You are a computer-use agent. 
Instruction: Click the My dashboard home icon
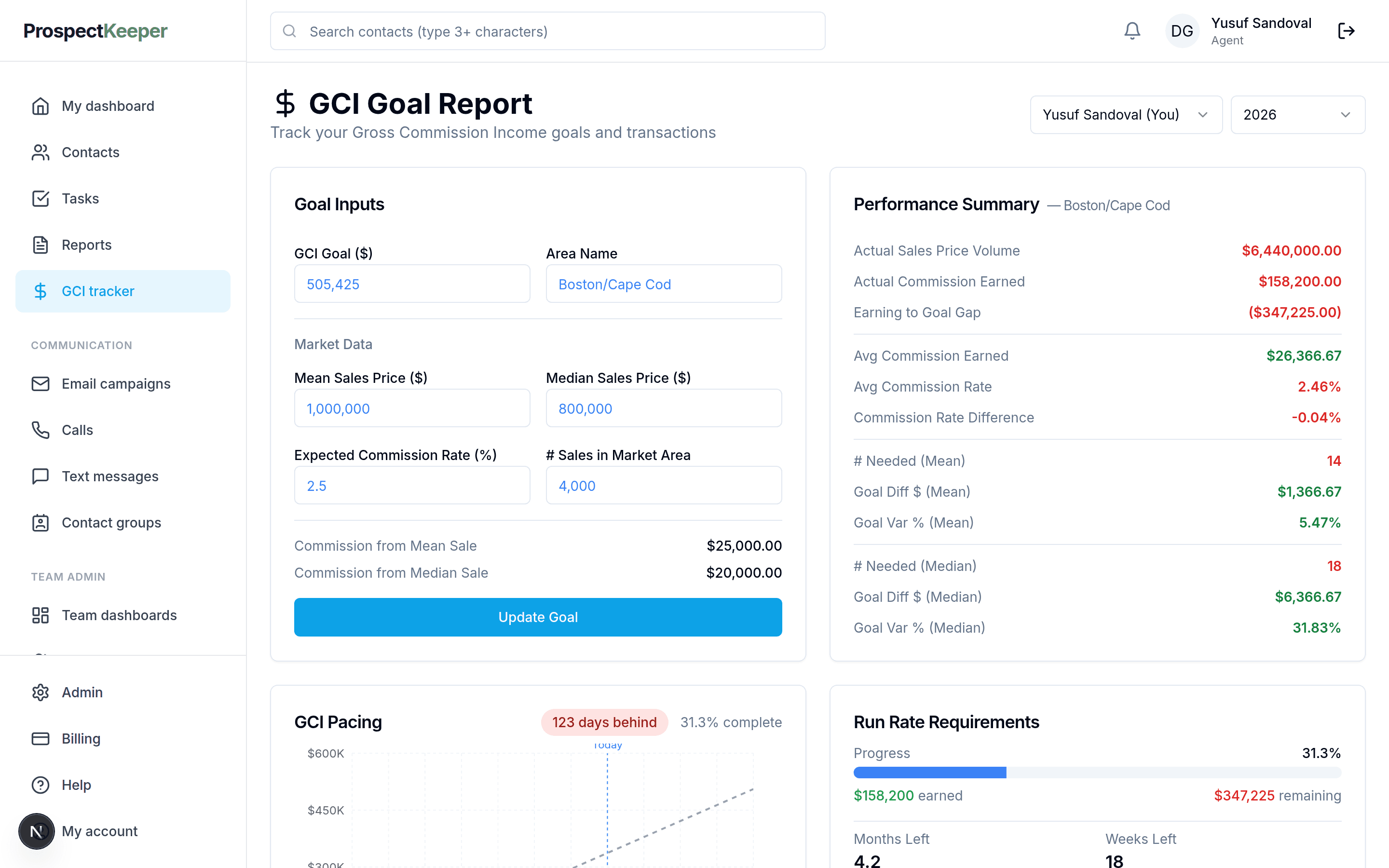(40, 106)
